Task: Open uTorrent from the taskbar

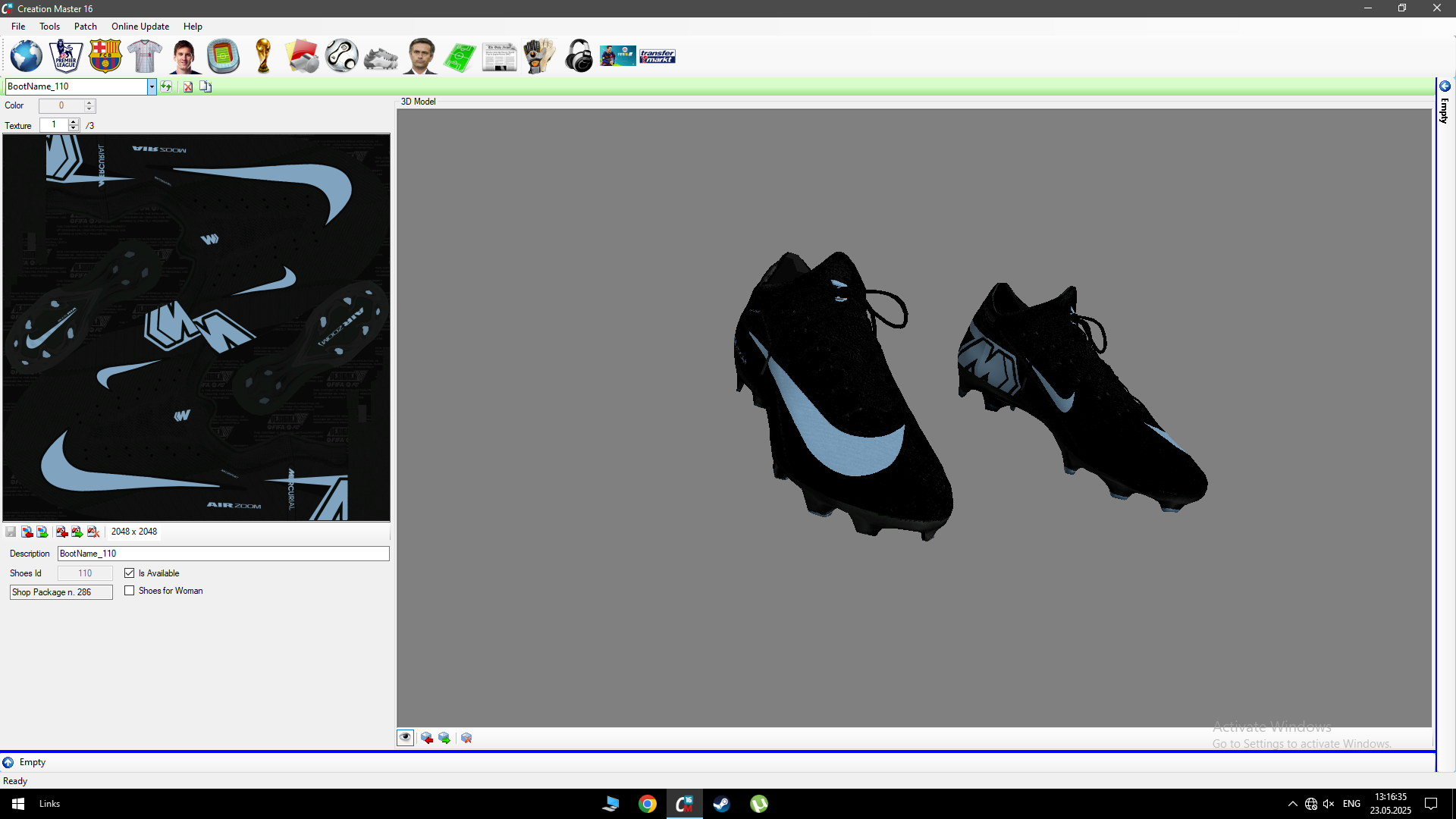Action: pyautogui.click(x=759, y=804)
